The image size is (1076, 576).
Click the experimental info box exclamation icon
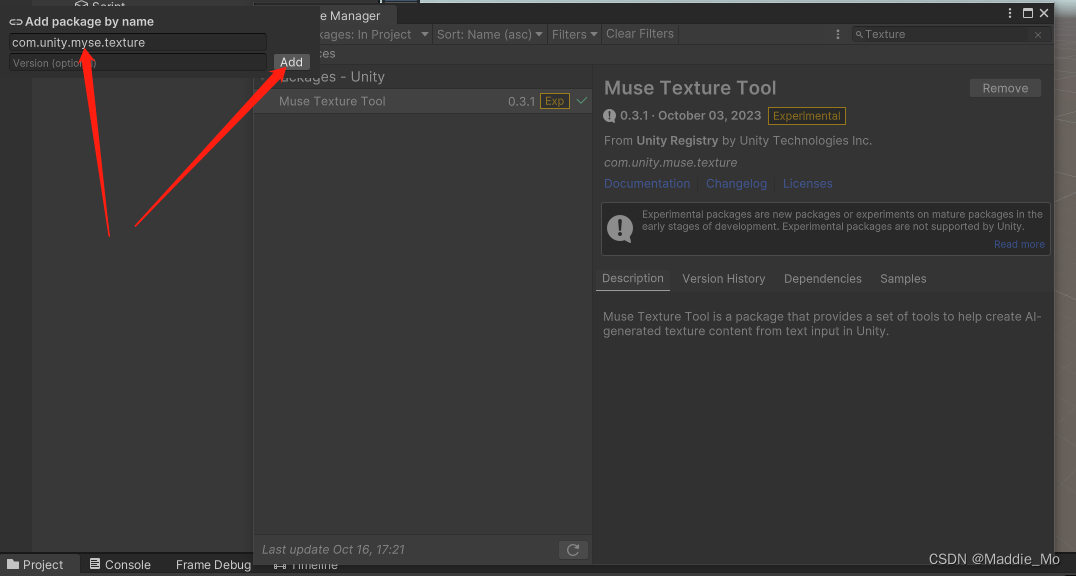click(620, 229)
